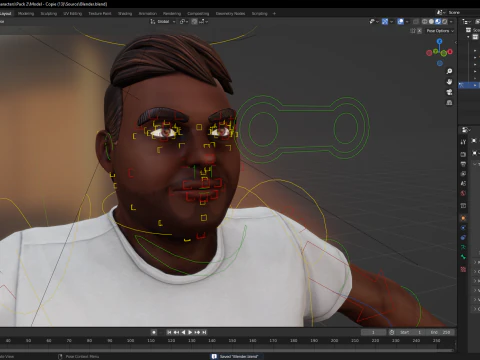This screenshot has width=480, height=360.
Task: Open the Bone properties tab
Action: 463,257
